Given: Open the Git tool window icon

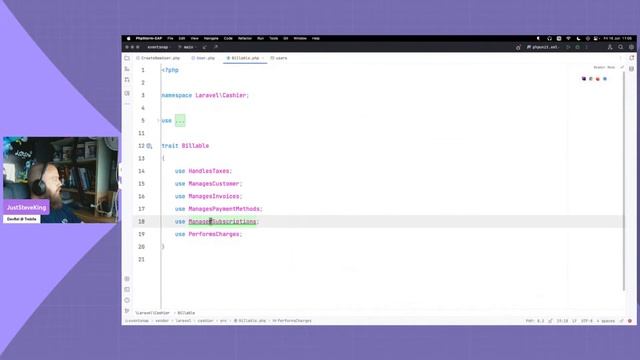Looking at the screenshot, I should tap(127, 311).
